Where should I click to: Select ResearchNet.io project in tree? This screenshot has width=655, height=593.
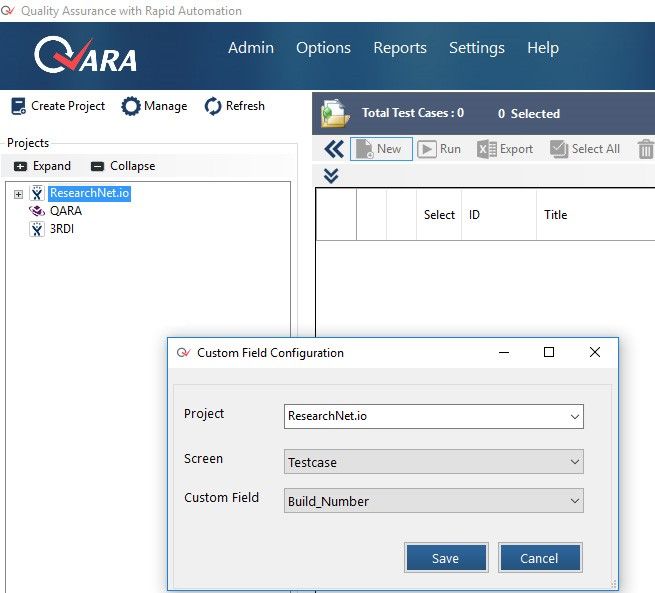(89, 193)
